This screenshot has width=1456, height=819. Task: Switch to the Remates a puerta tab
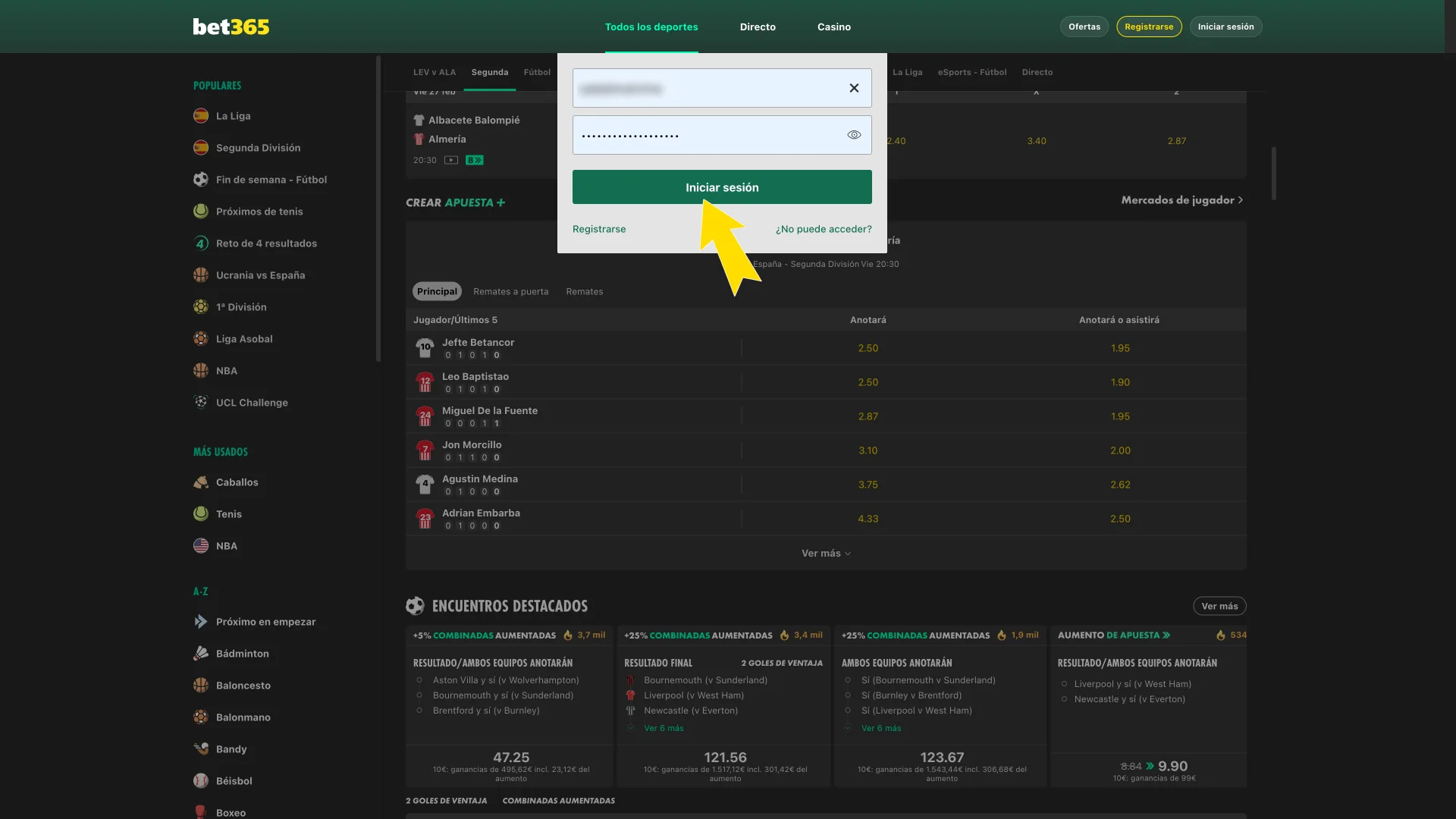[511, 291]
